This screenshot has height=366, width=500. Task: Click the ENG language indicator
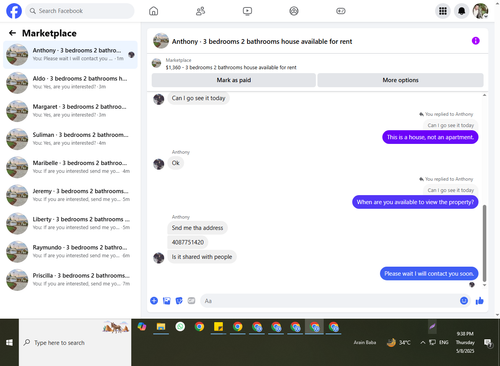444,342
